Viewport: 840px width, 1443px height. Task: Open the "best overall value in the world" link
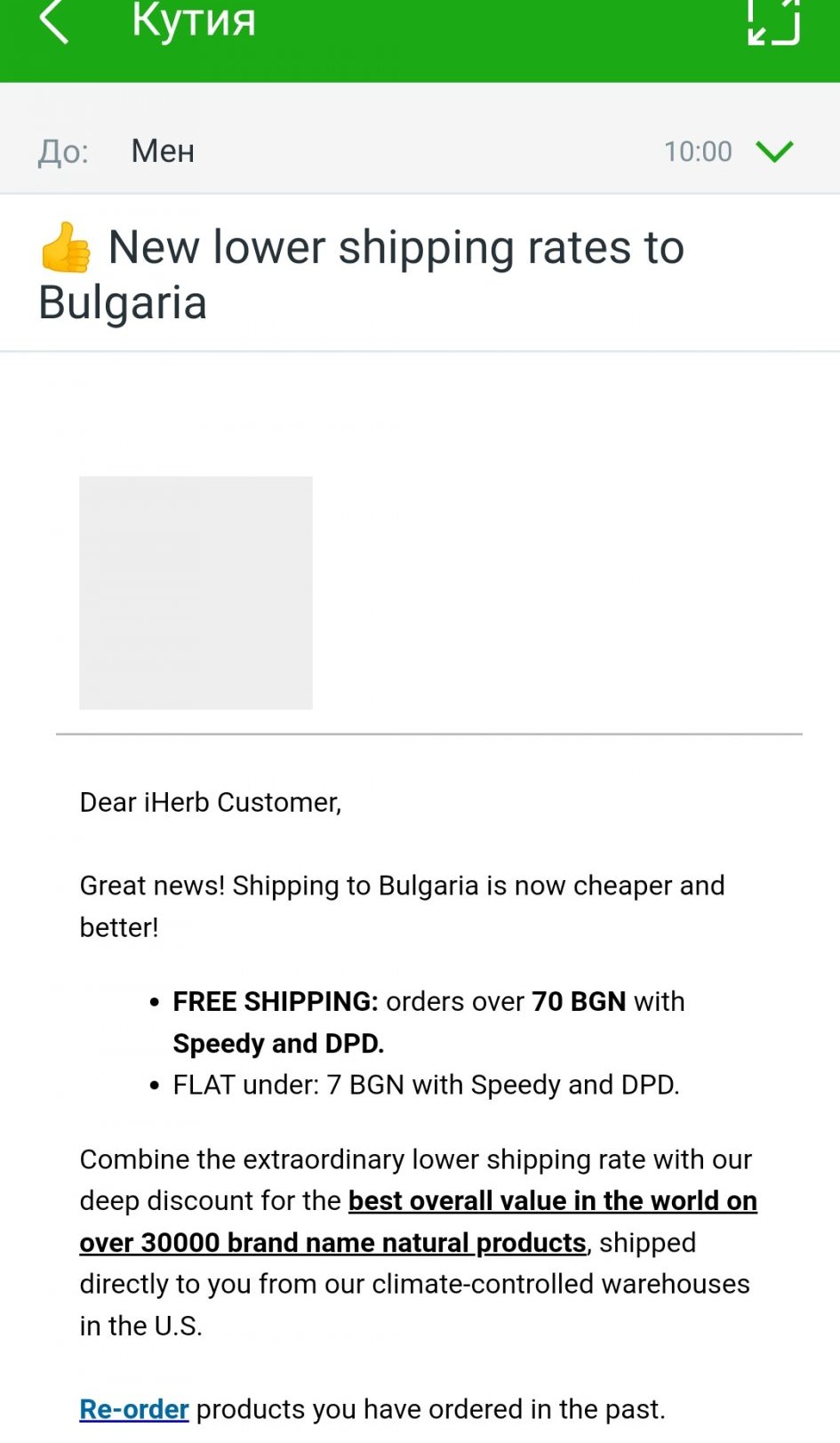[x=552, y=1201]
